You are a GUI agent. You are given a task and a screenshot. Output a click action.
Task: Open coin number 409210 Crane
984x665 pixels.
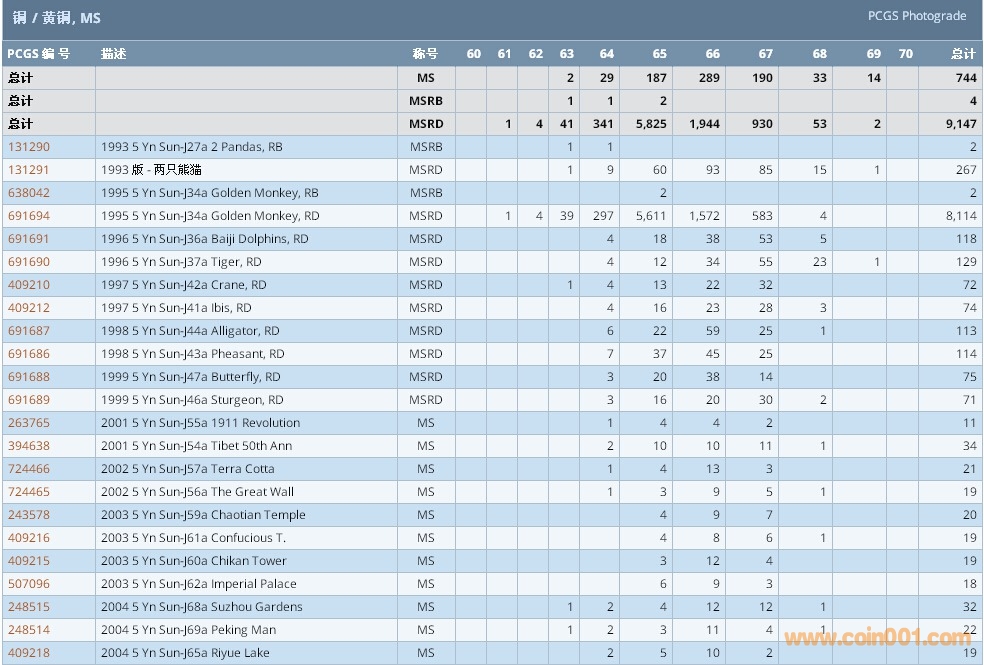pos(29,285)
